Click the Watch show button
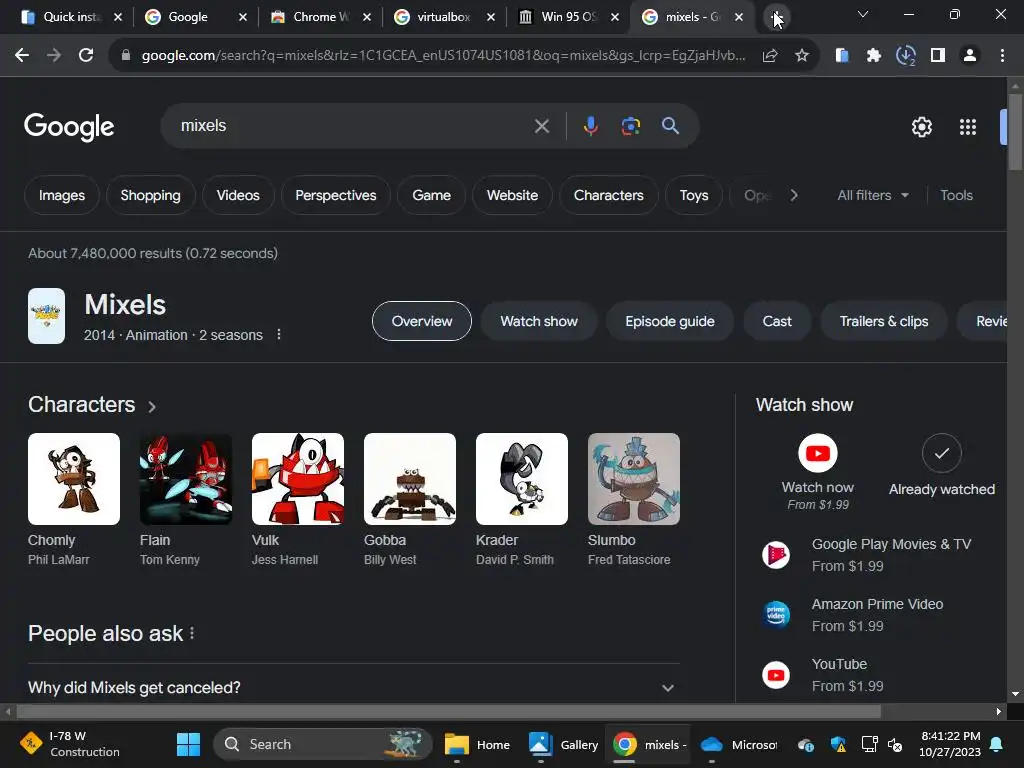 539,321
